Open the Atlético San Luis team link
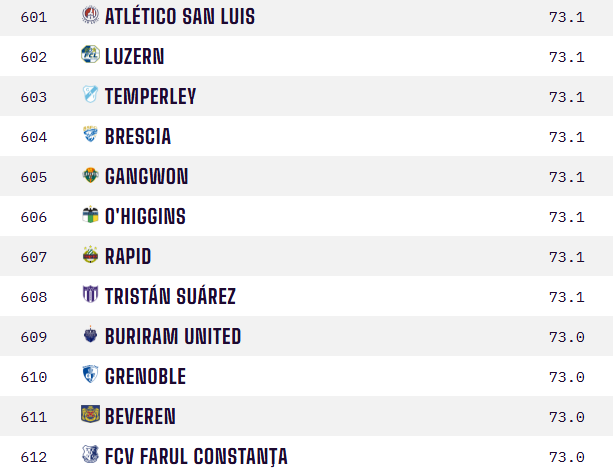The width and height of the screenshot is (613, 473). pyautogui.click(x=179, y=17)
